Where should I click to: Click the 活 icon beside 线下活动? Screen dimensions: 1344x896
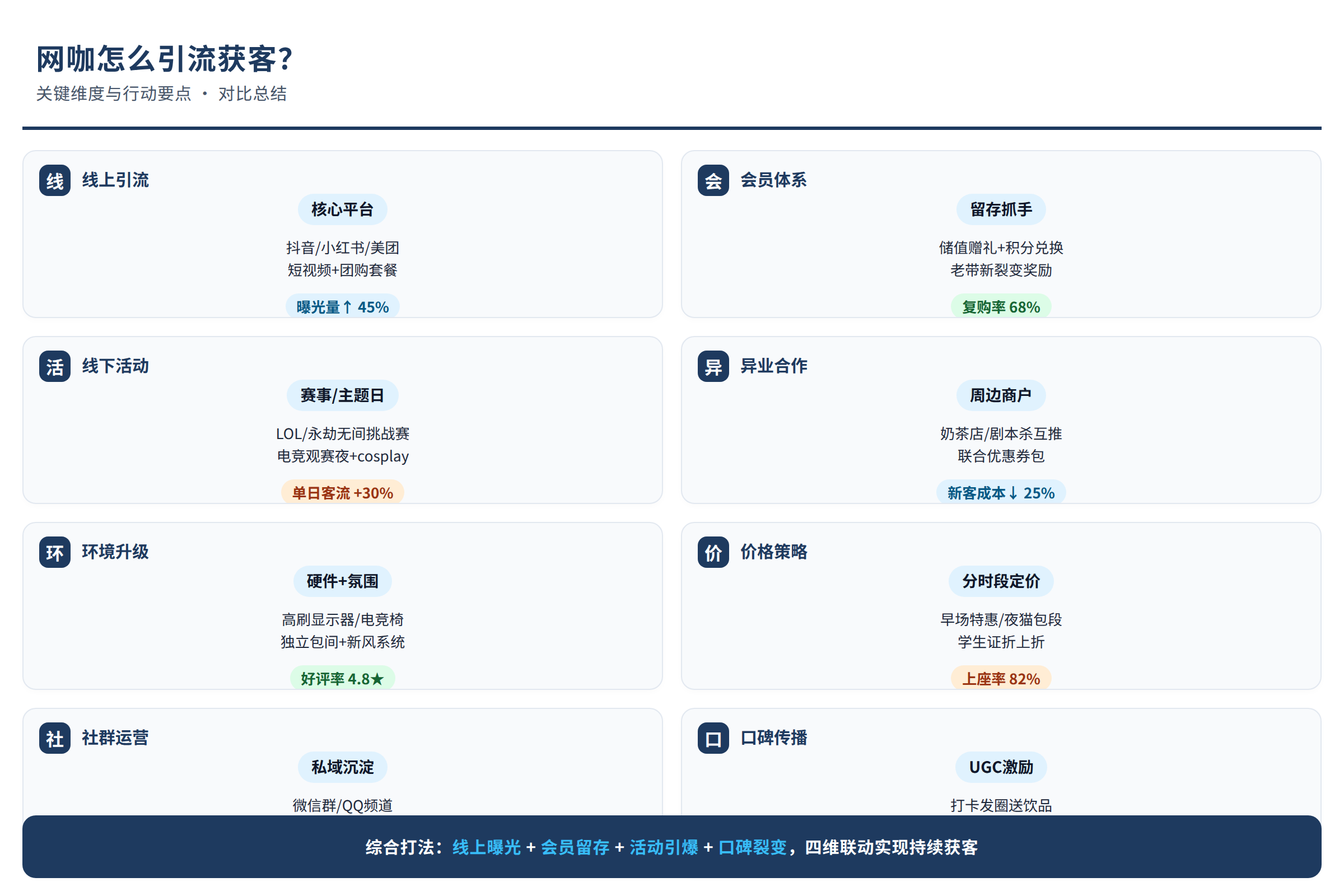tap(55, 366)
